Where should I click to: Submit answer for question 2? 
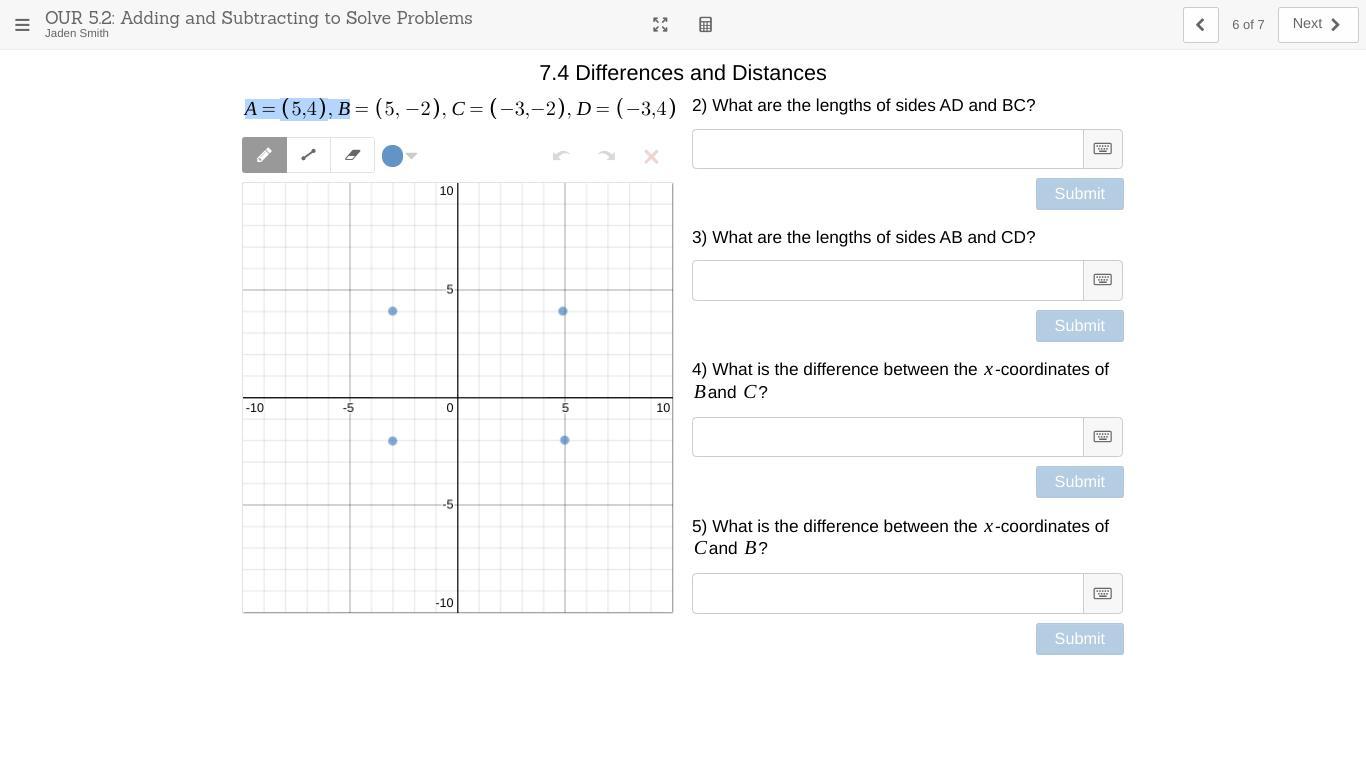1079,194
